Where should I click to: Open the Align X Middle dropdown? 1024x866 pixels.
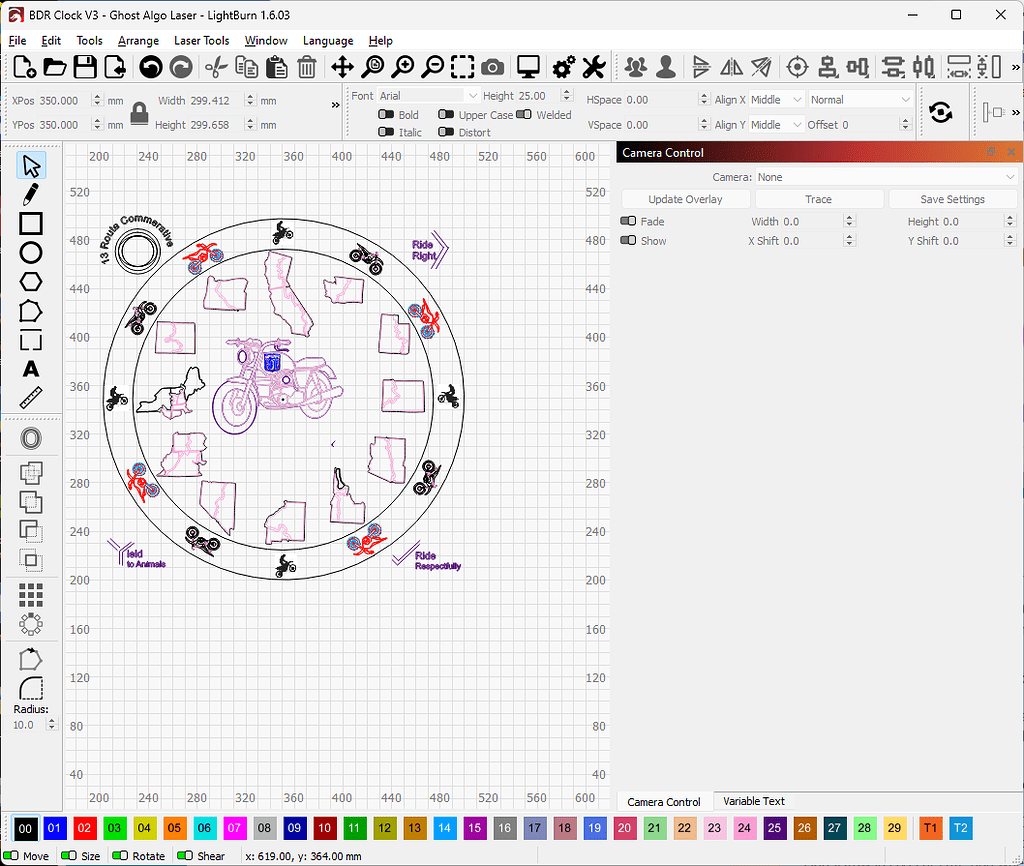pos(777,100)
